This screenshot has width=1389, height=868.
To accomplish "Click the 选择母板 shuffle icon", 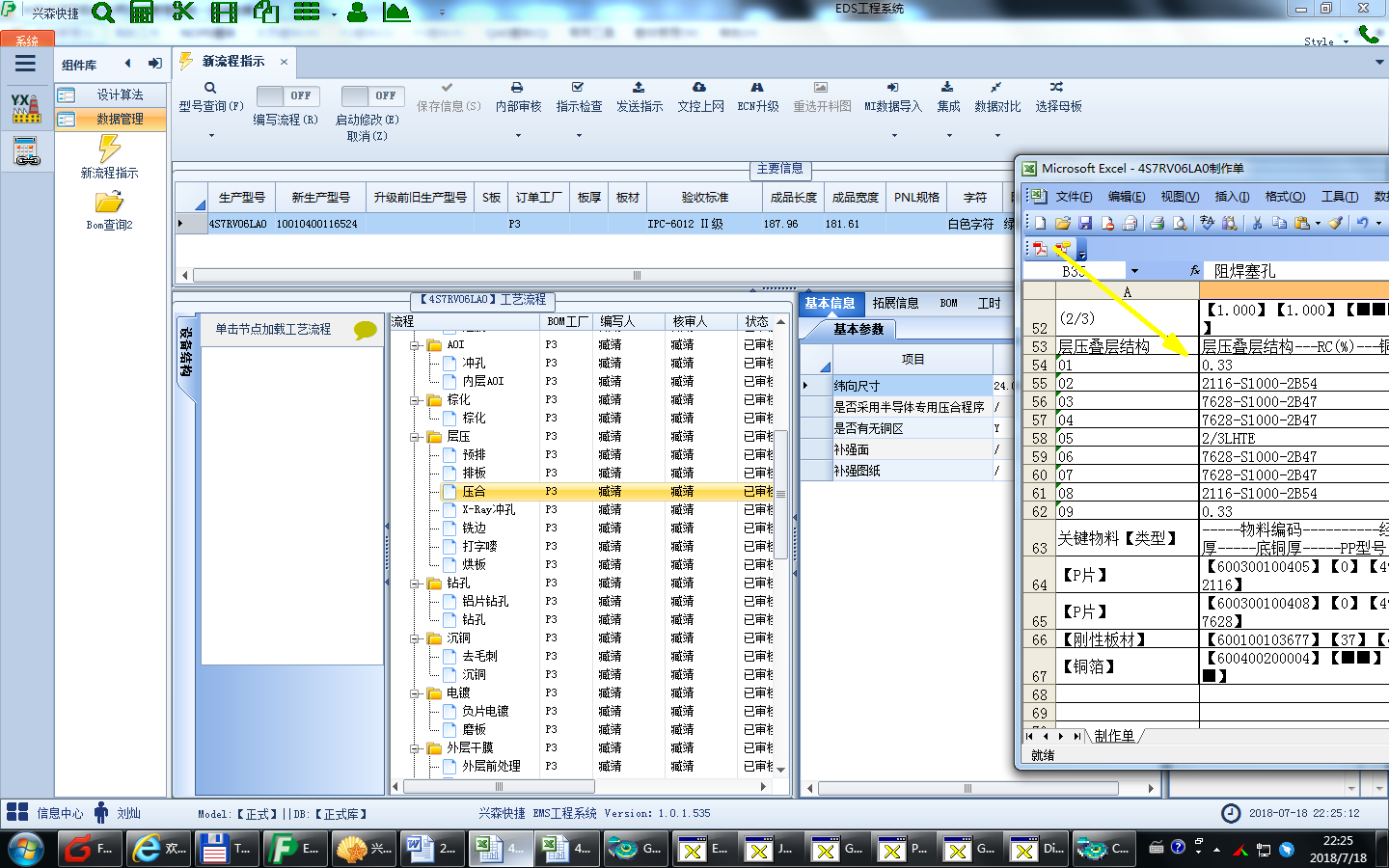I will tap(1057, 87).
